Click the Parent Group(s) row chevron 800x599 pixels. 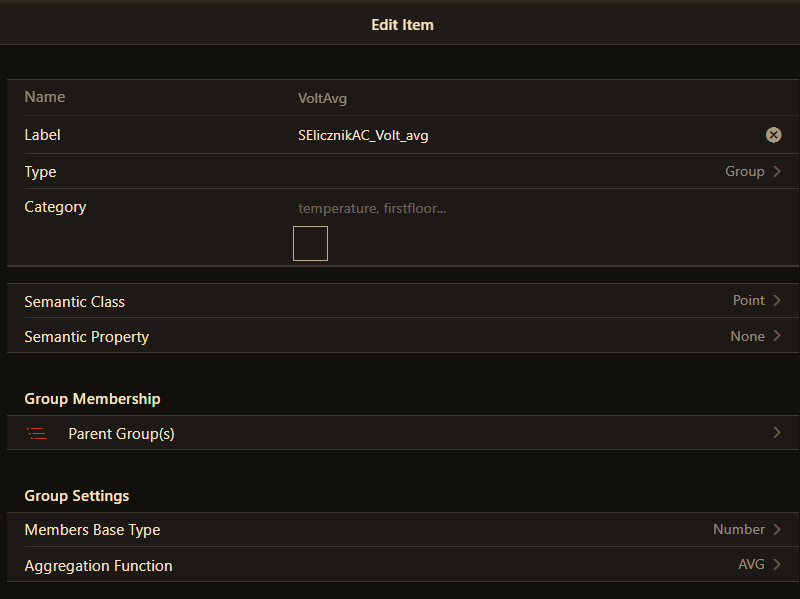tap(777, 433)
